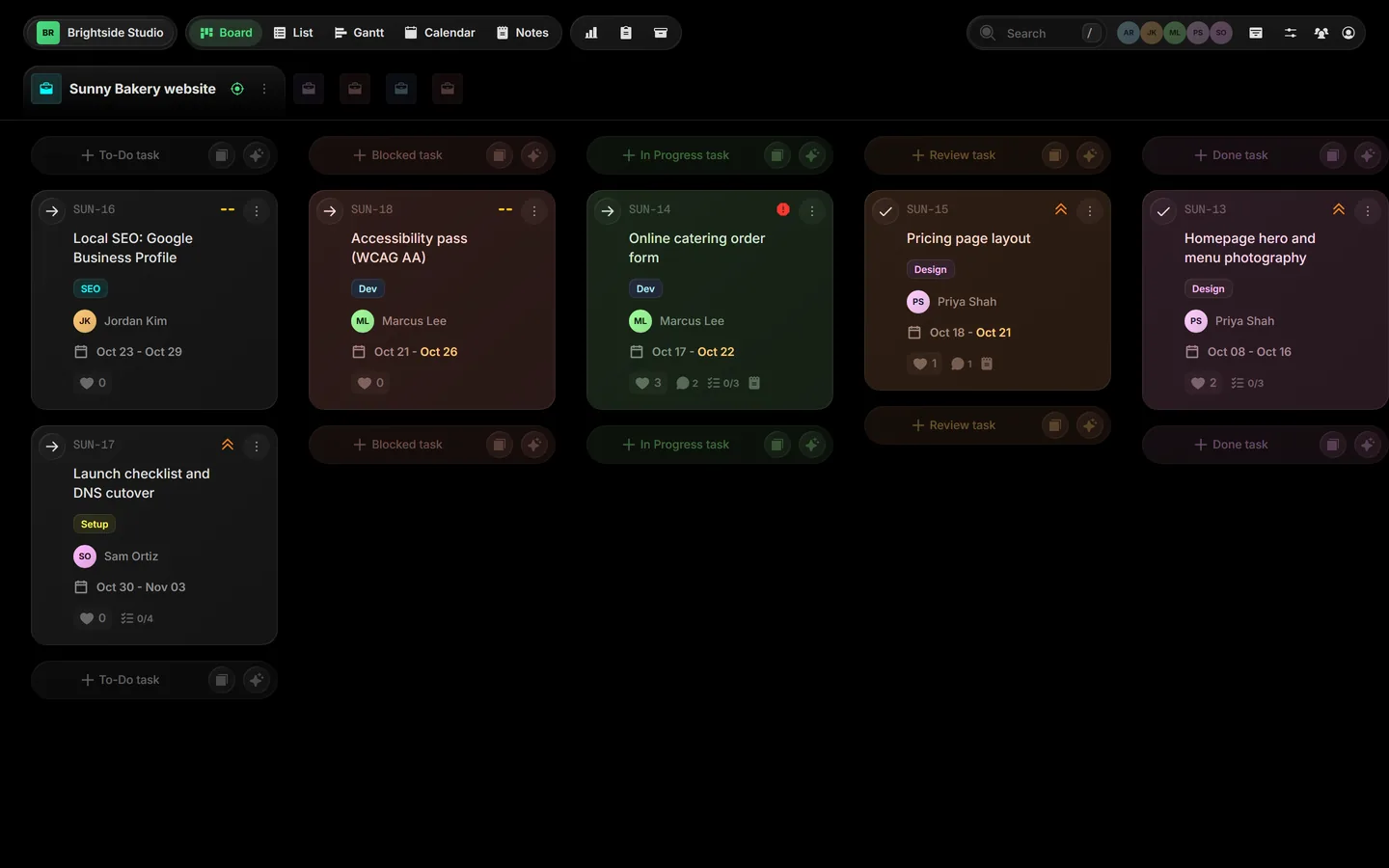This screenshot has height=868, width=1389.
Task: Open the three-dot menu on SUN-17 card
Action: [257, 447]
